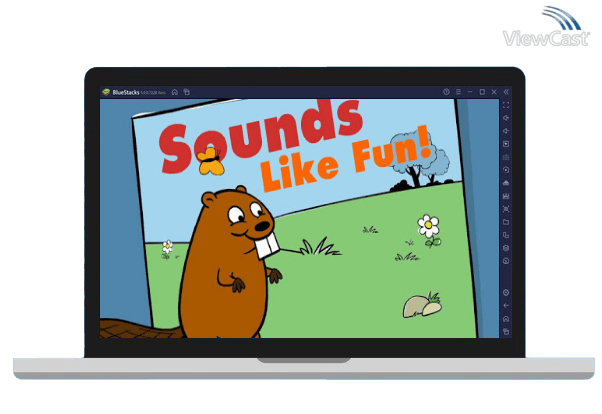
Task: Click the rotate/refresh circular sidebar icon
Action: [x=506, y=261]
